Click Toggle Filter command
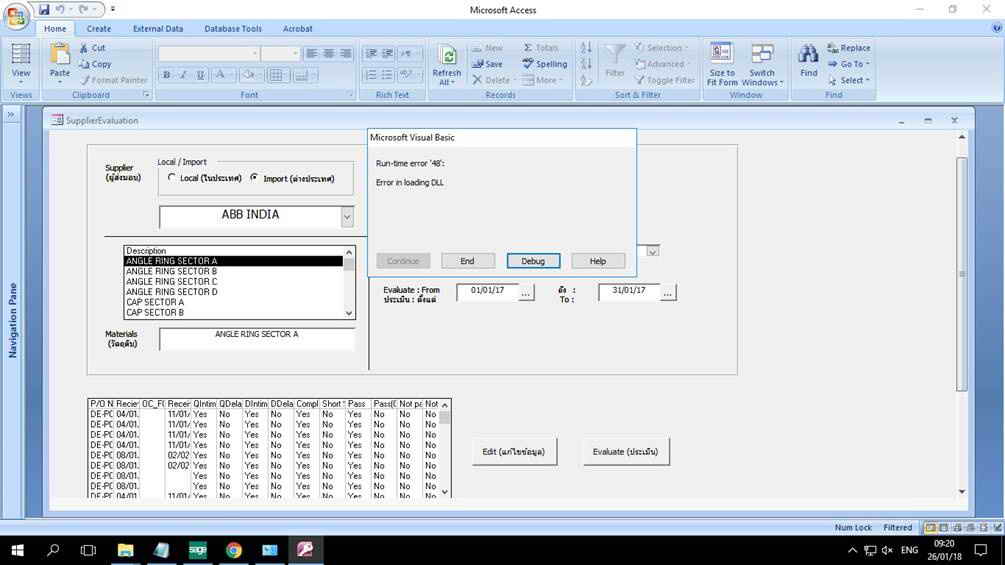Screen dimensions: 1005x565 (665, 80)
